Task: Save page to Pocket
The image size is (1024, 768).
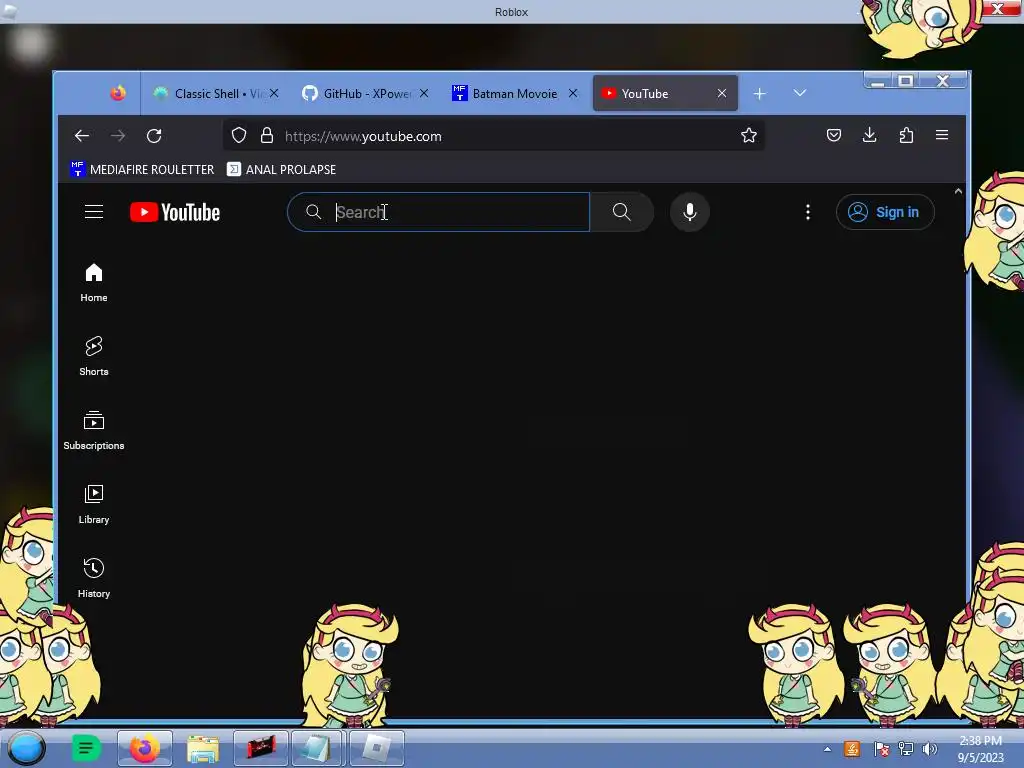Action: 833,135
